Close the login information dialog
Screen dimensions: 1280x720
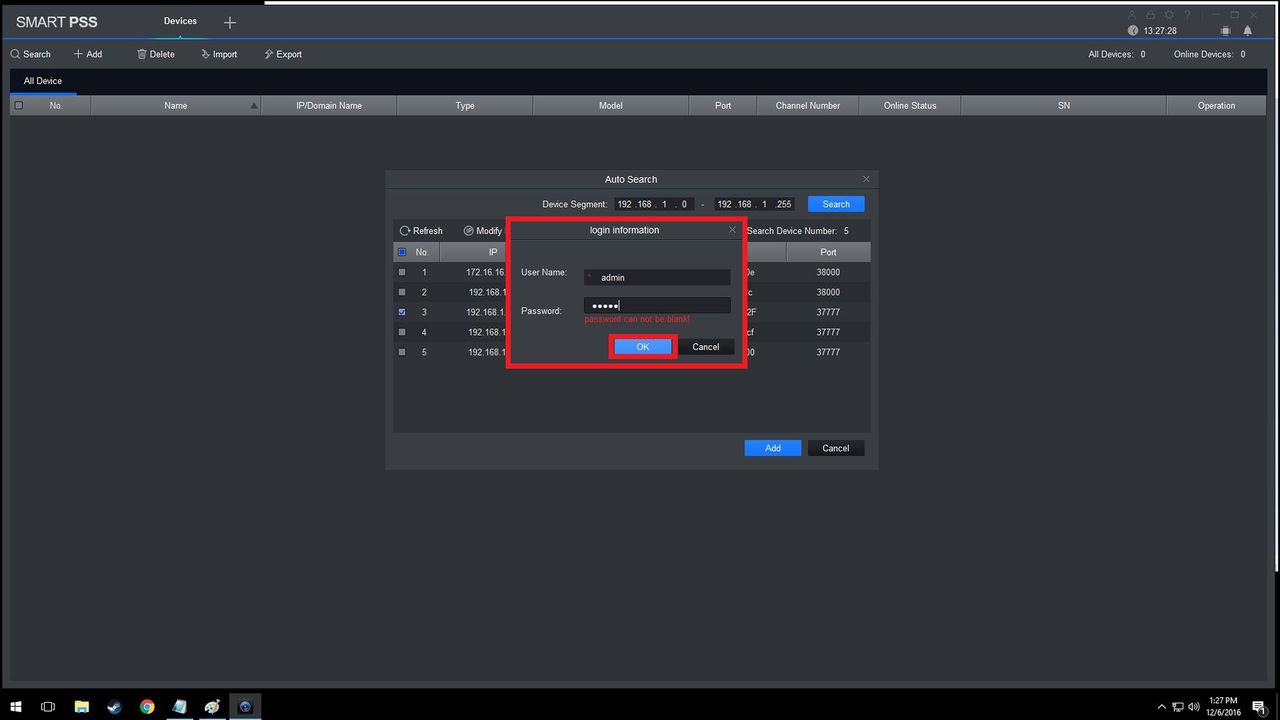732,230
